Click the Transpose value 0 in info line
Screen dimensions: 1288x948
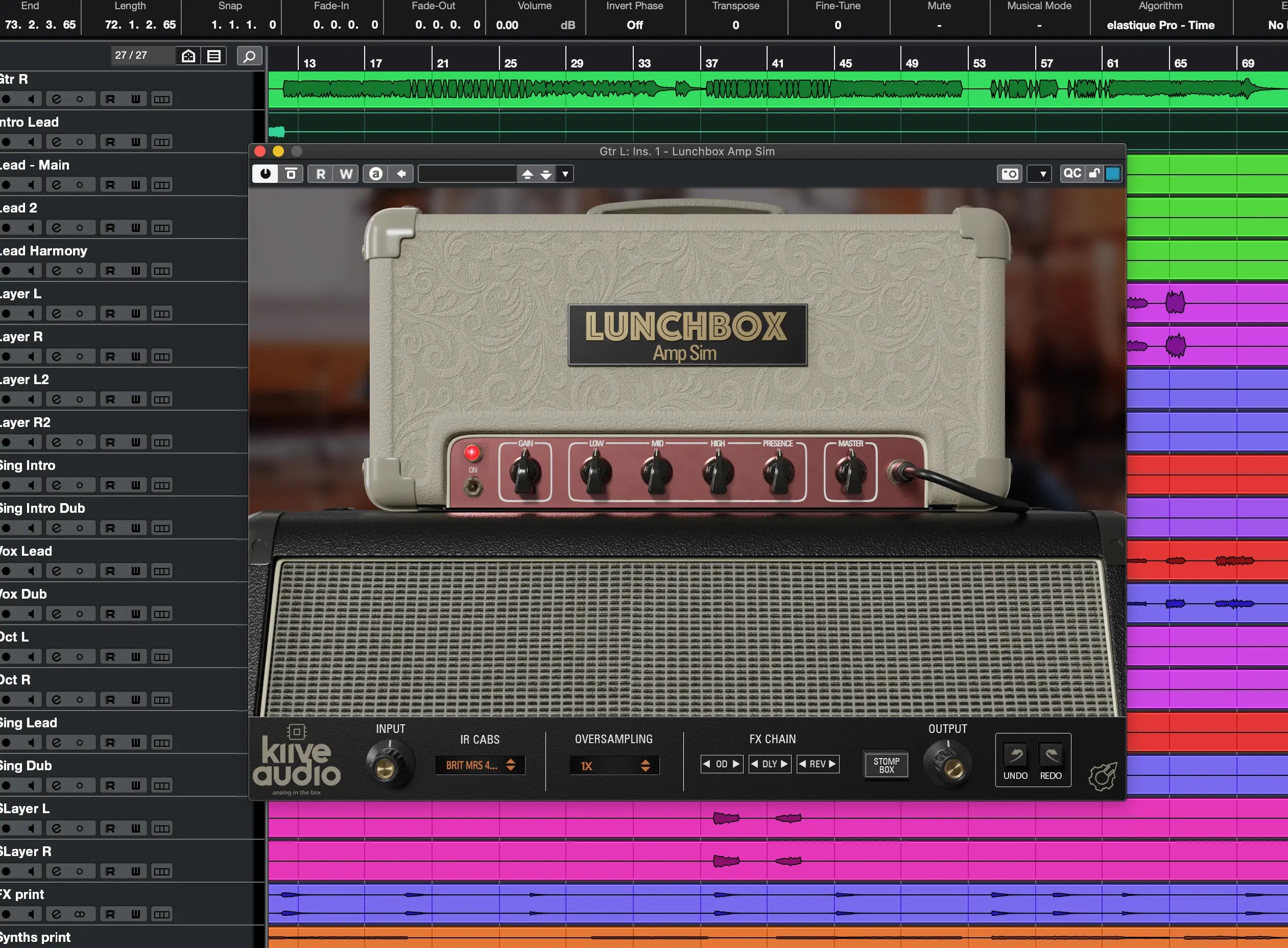tap(735, 25)
